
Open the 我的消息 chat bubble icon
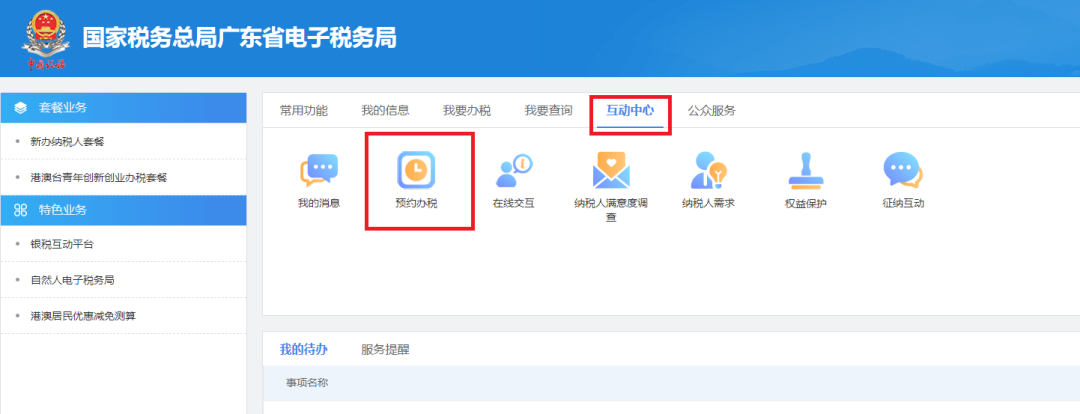(x=319, y=170)
